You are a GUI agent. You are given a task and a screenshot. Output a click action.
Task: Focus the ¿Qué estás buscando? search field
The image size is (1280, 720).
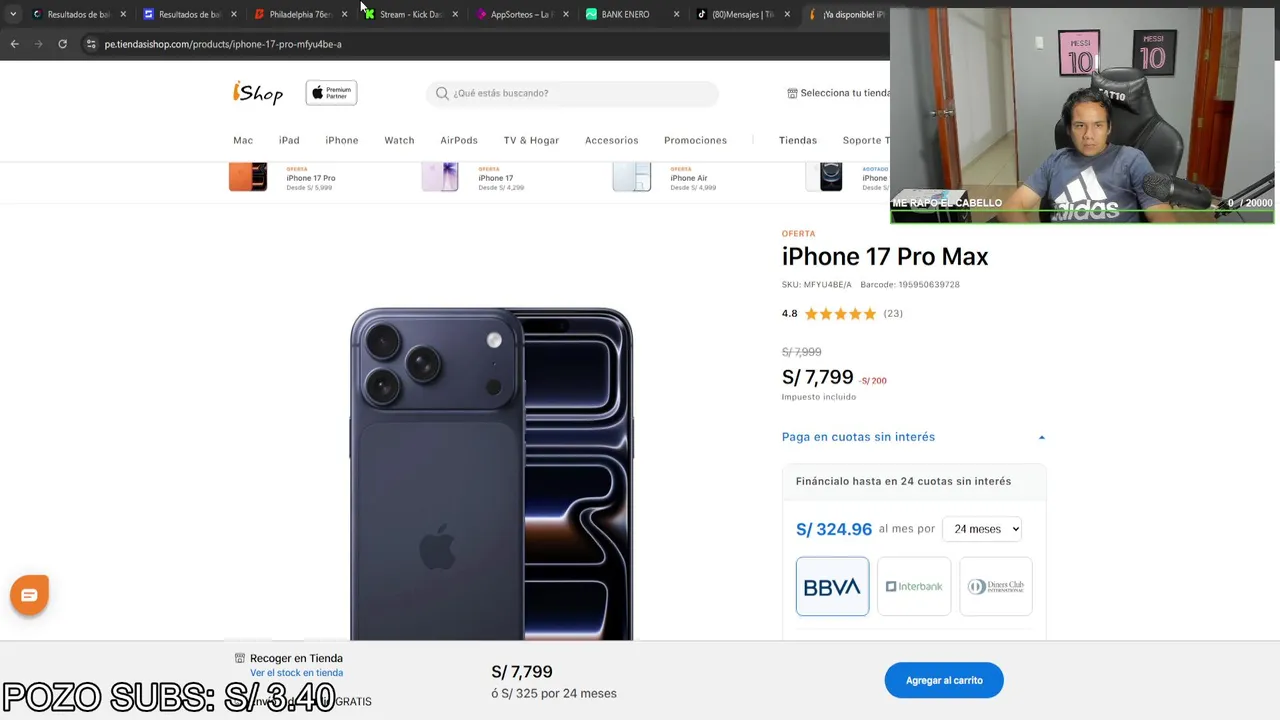click(x=580, y=93)
